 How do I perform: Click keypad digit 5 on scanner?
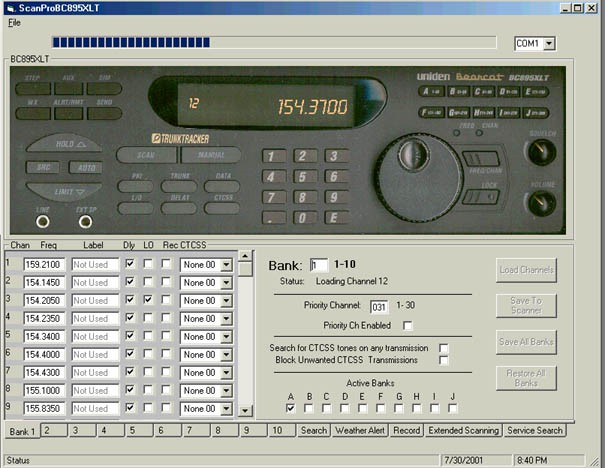(x=305, y=177)
